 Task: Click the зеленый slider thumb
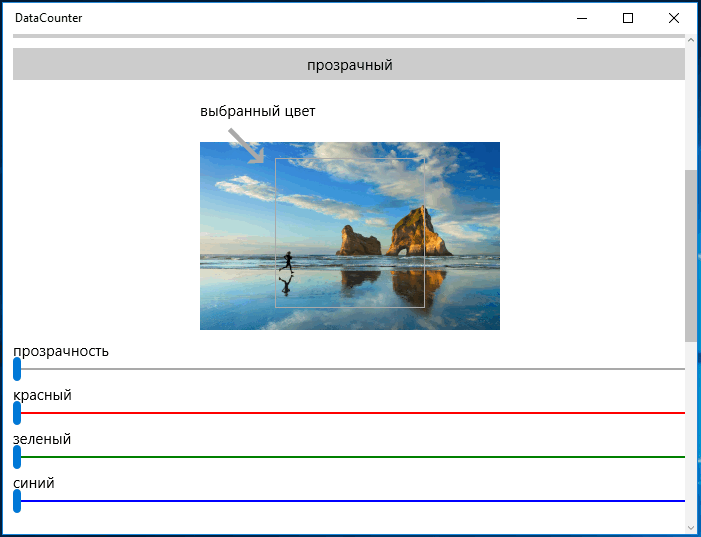click(17, 457)
